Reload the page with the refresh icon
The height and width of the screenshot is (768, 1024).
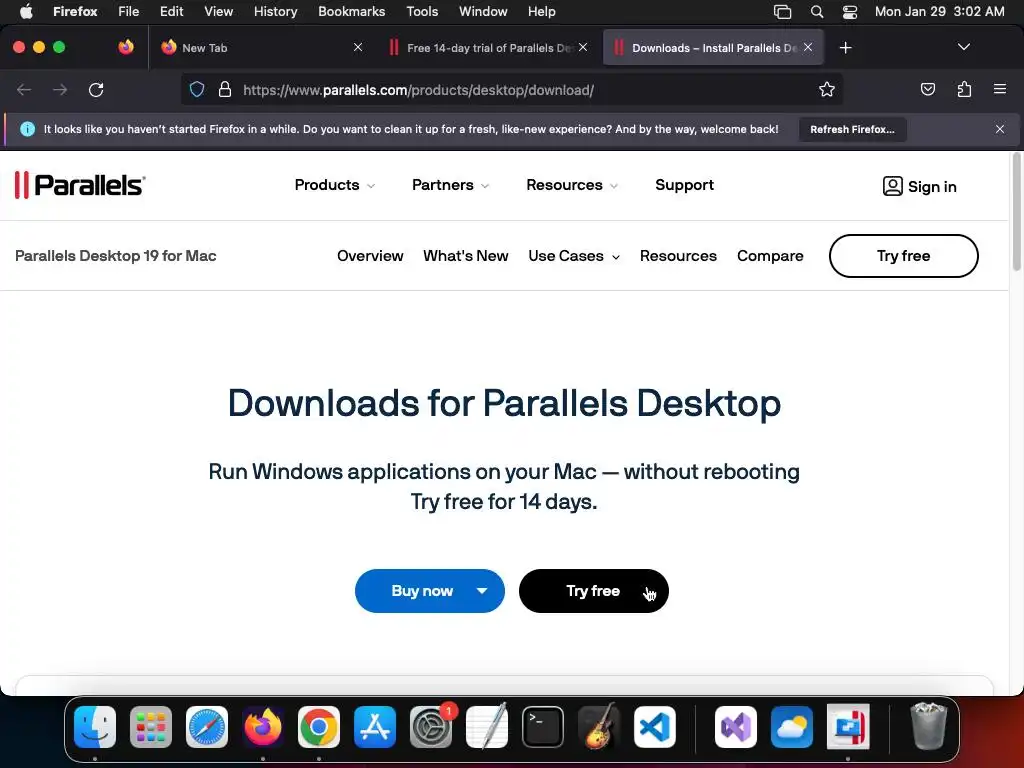point(96,89)
